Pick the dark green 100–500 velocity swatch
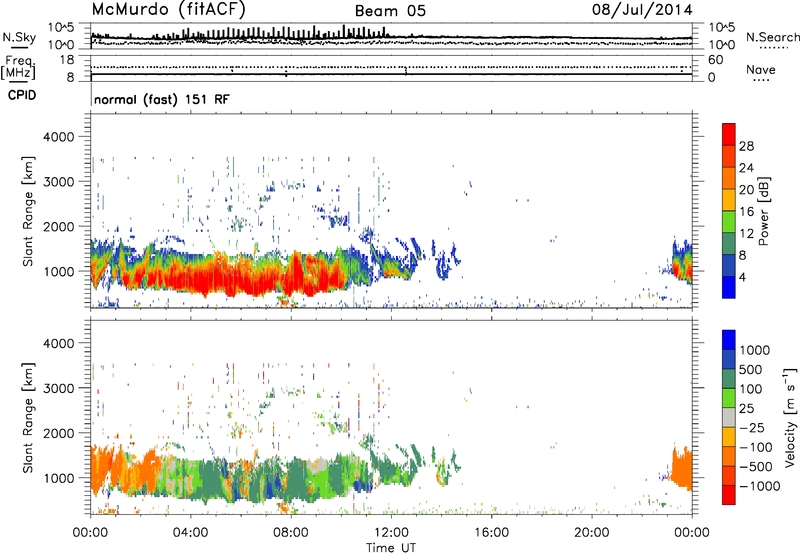Image resolution: width=800 pixels, height=554 pixels. click(729, 379)
